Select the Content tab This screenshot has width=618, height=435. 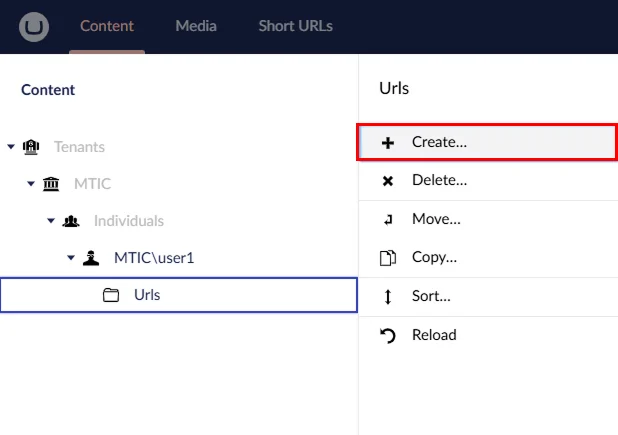pyautogui.click(x=107, y=26)
